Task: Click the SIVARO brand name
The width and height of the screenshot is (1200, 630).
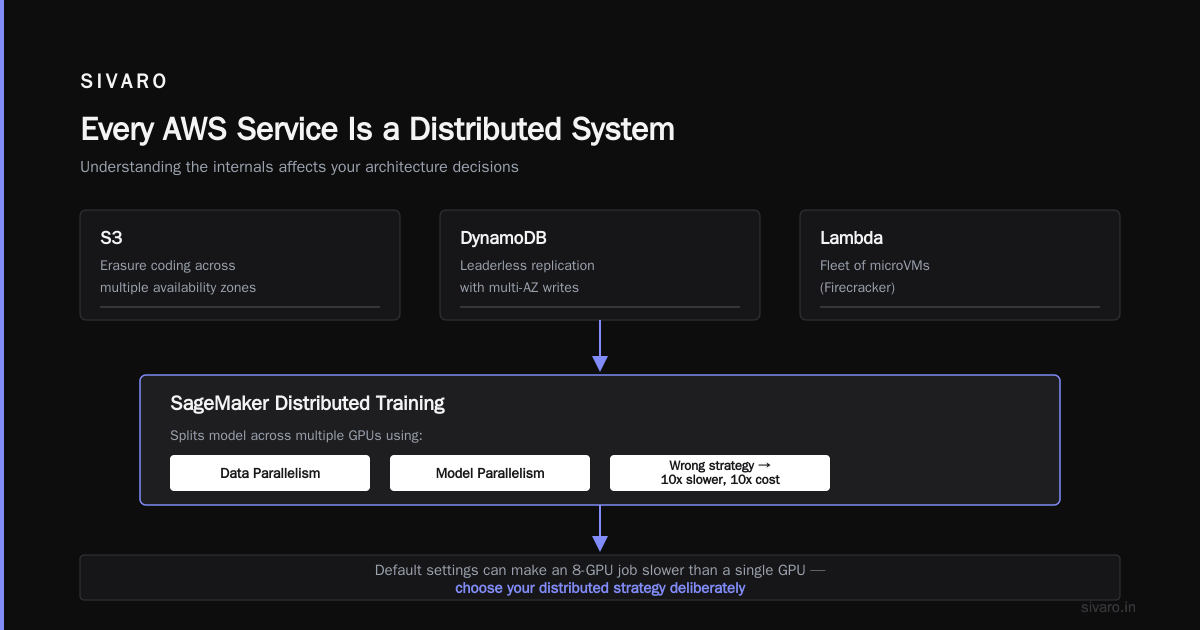Action: (124, 82)
